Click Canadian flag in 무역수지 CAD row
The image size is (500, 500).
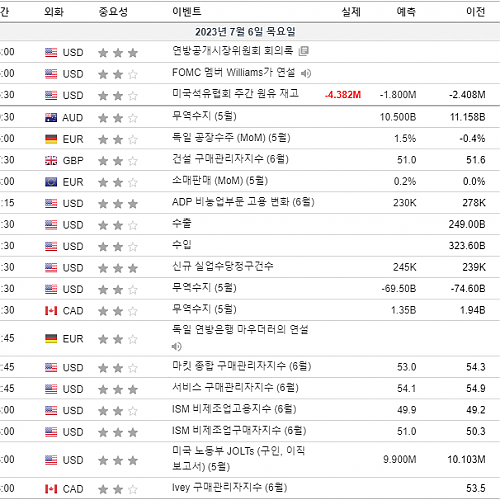[51, 311]
